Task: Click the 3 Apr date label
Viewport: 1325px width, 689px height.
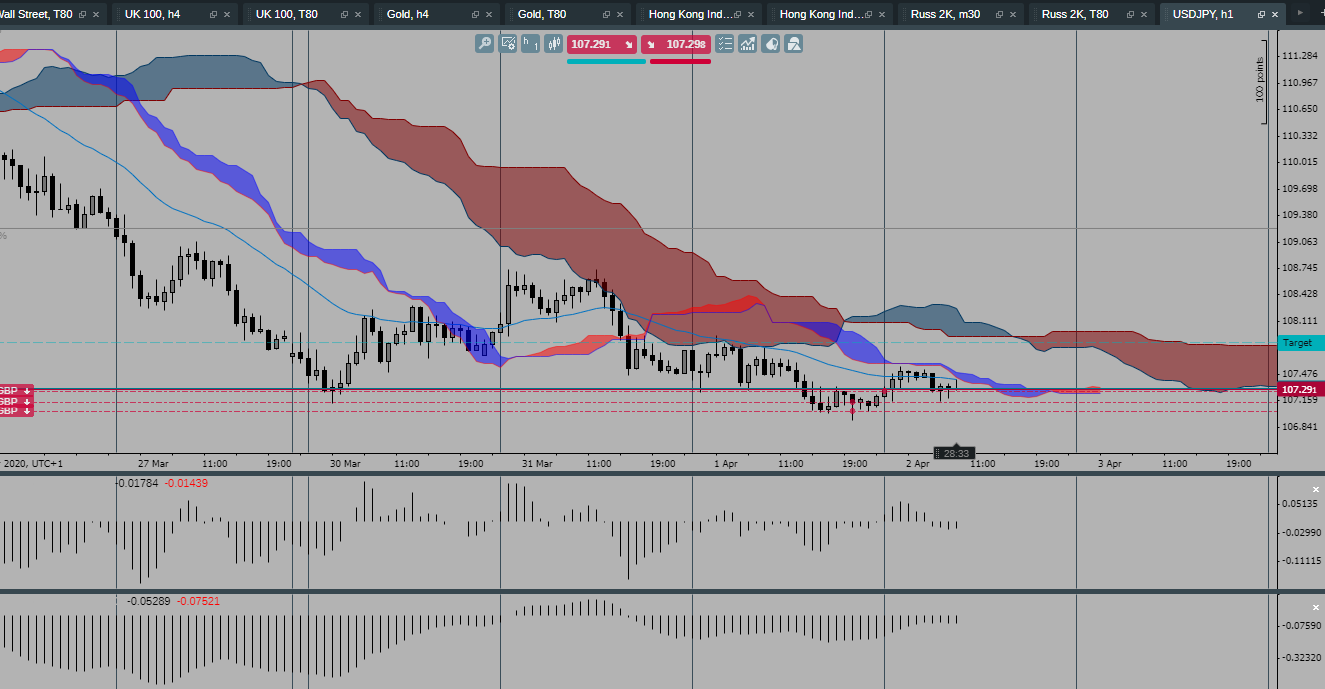Action: click(1110, 464)
